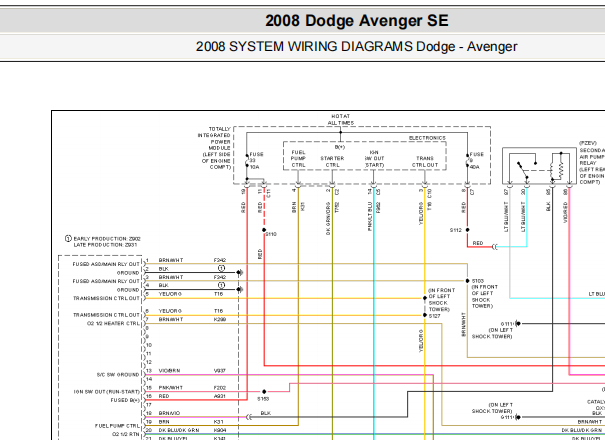Select the "B(+)" label in Electronics box
Screen dimensions: 605x440
point(340,147)
